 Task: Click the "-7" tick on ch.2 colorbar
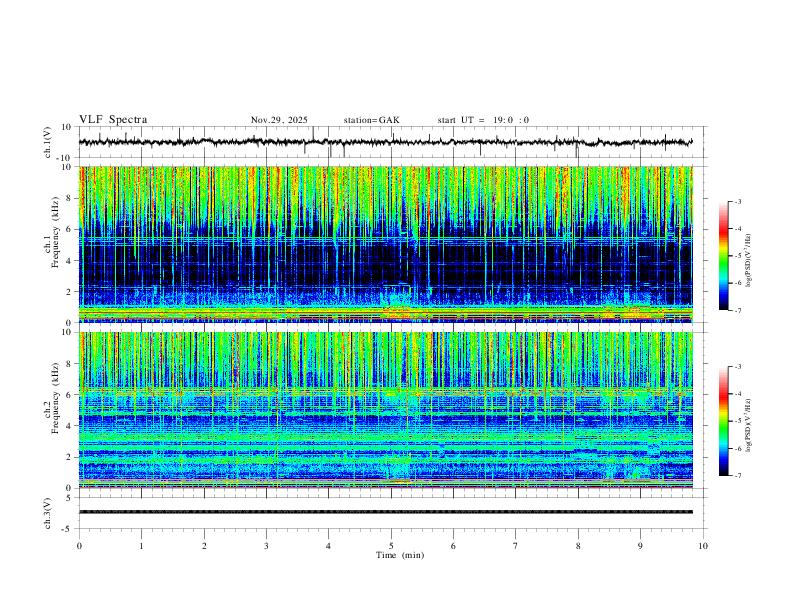(737, 476)
